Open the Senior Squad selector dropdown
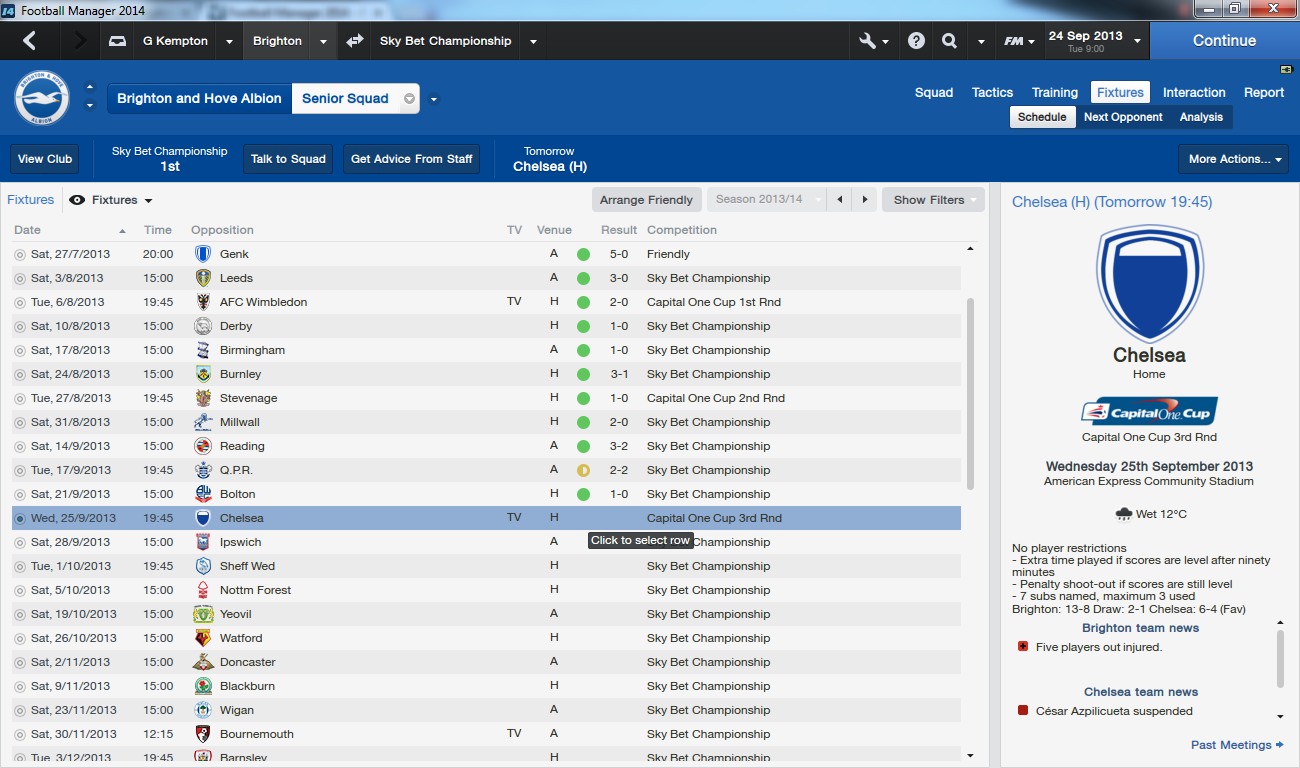This screenshot has height=768, width=1300. point(409,99)
